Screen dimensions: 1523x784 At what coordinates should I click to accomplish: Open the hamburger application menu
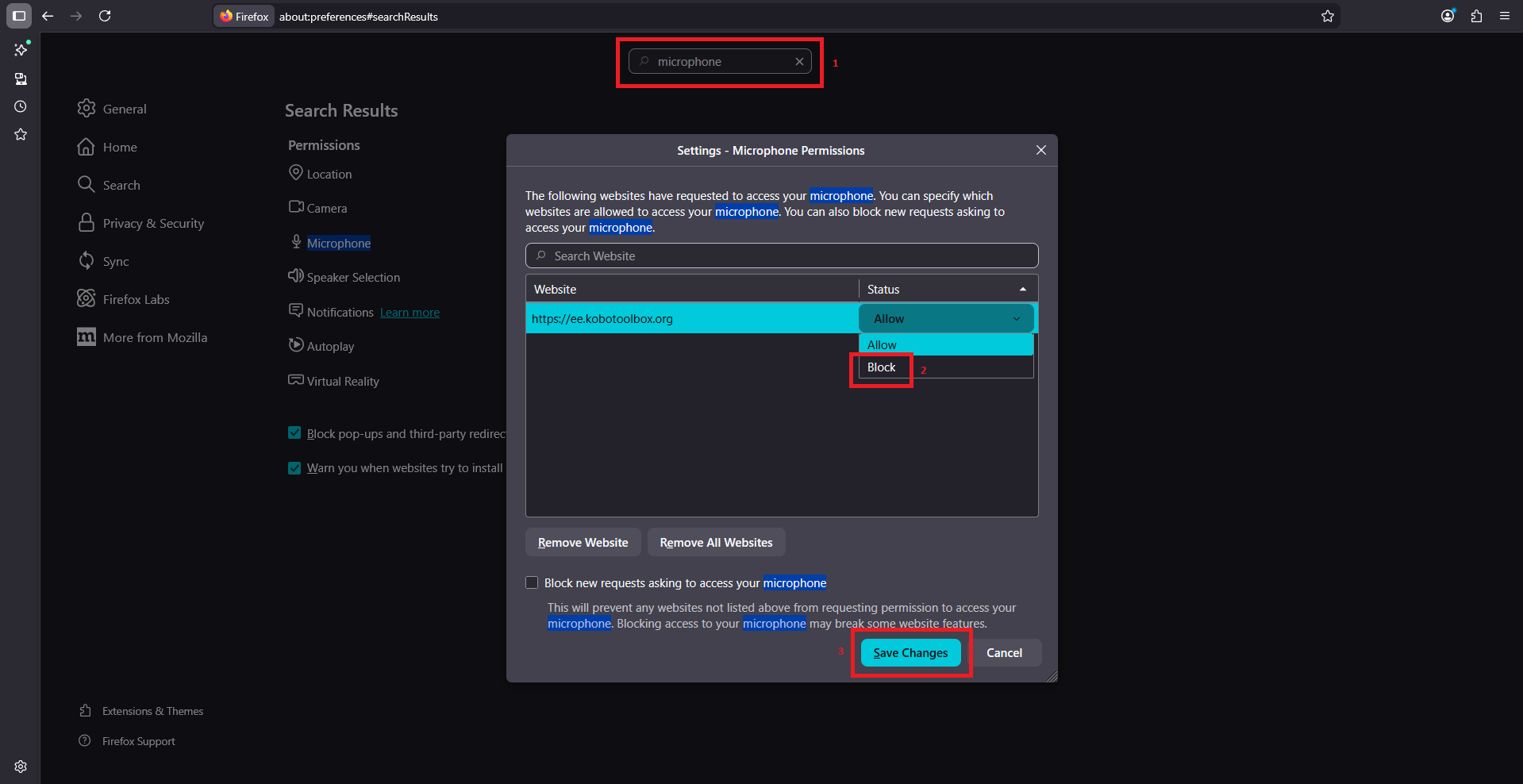(1505, 16)
